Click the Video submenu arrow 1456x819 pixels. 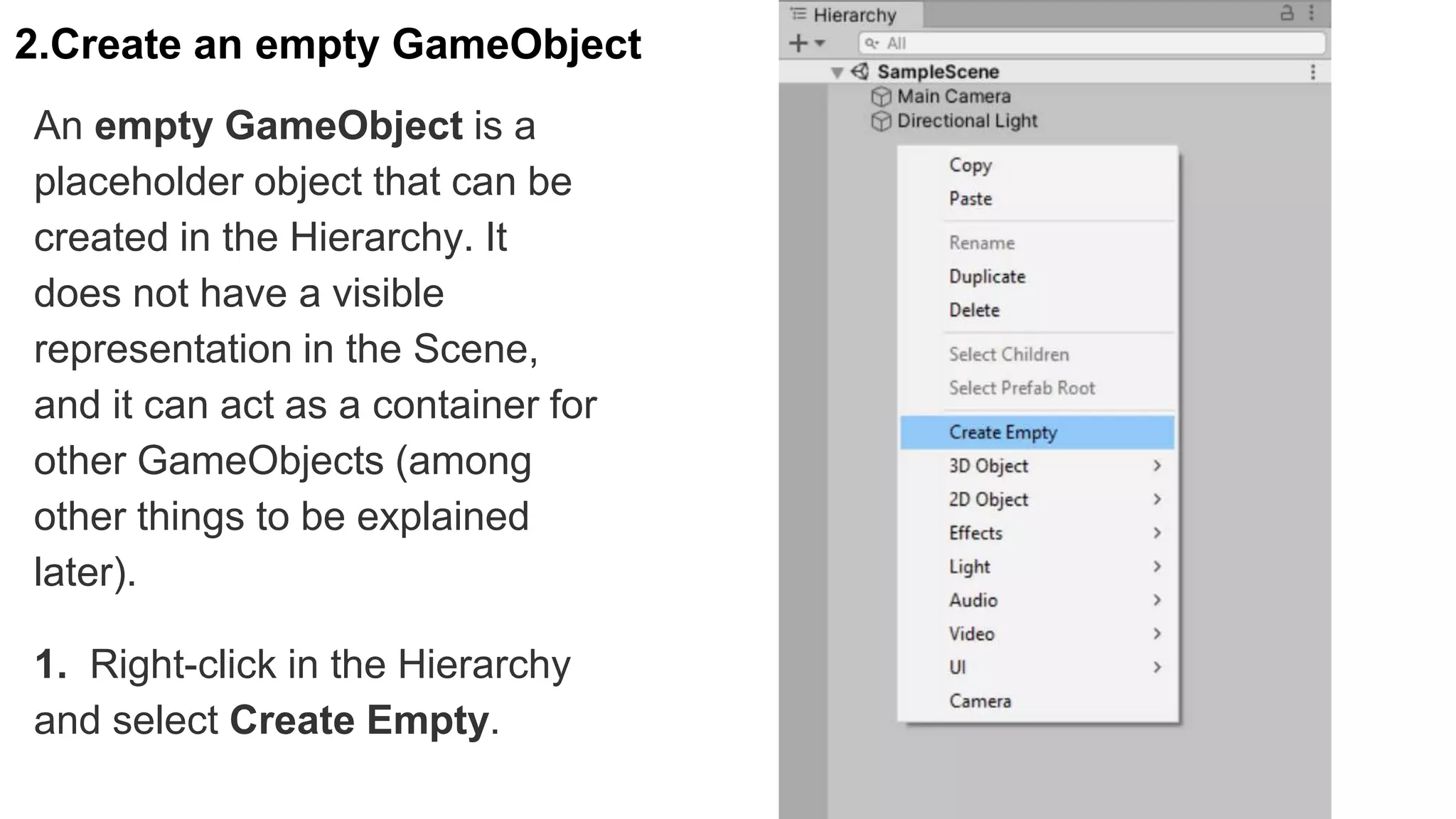click(1157, 633)
